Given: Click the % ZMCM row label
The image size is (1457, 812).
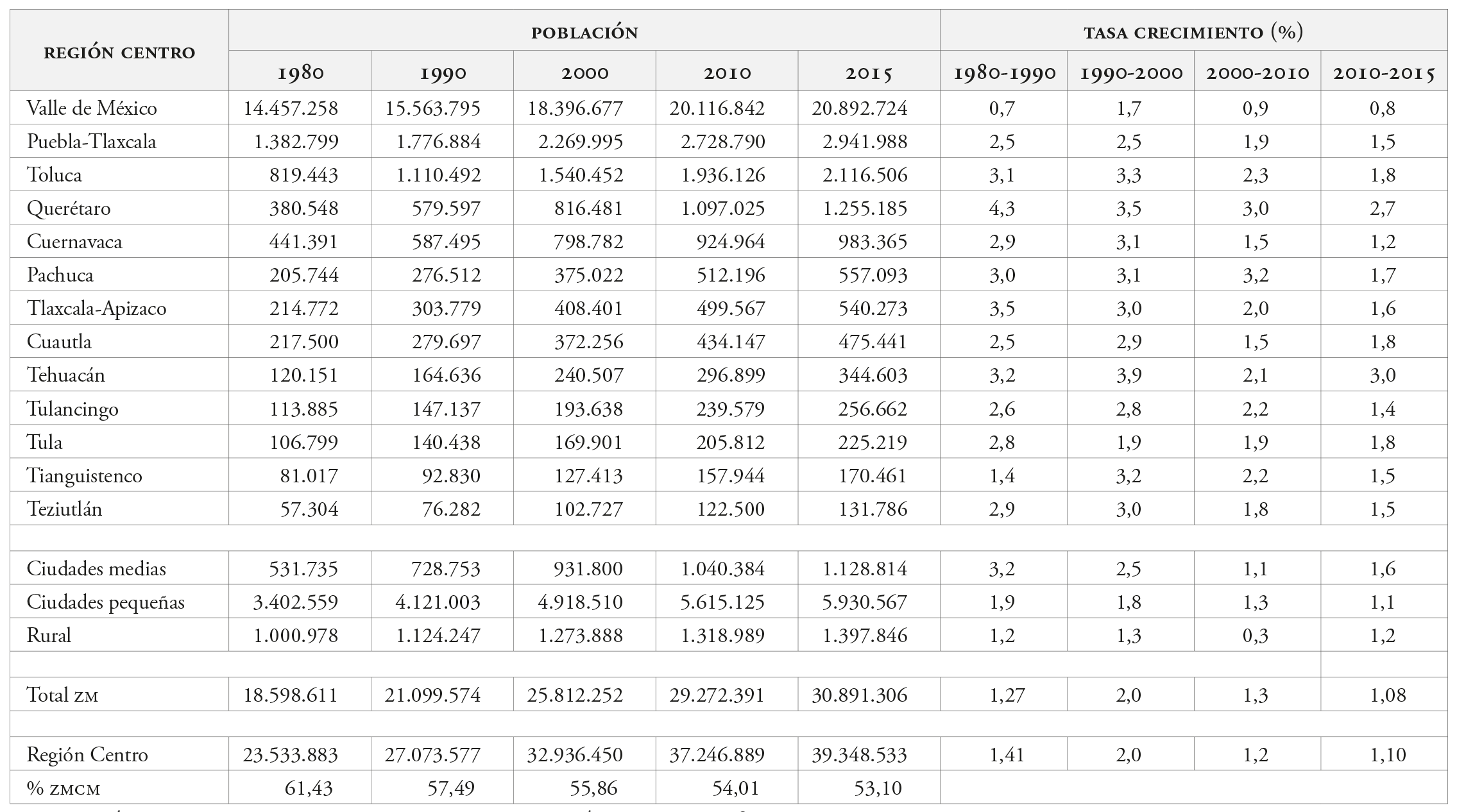Looking at the screenshot, I should click(64, 788).
